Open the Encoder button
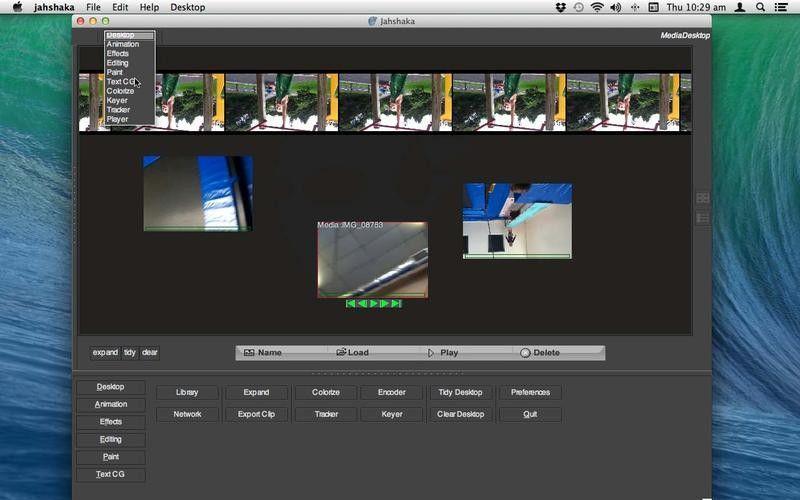The height and width of the screenshot is (500, 800). (x=392, y=392)
